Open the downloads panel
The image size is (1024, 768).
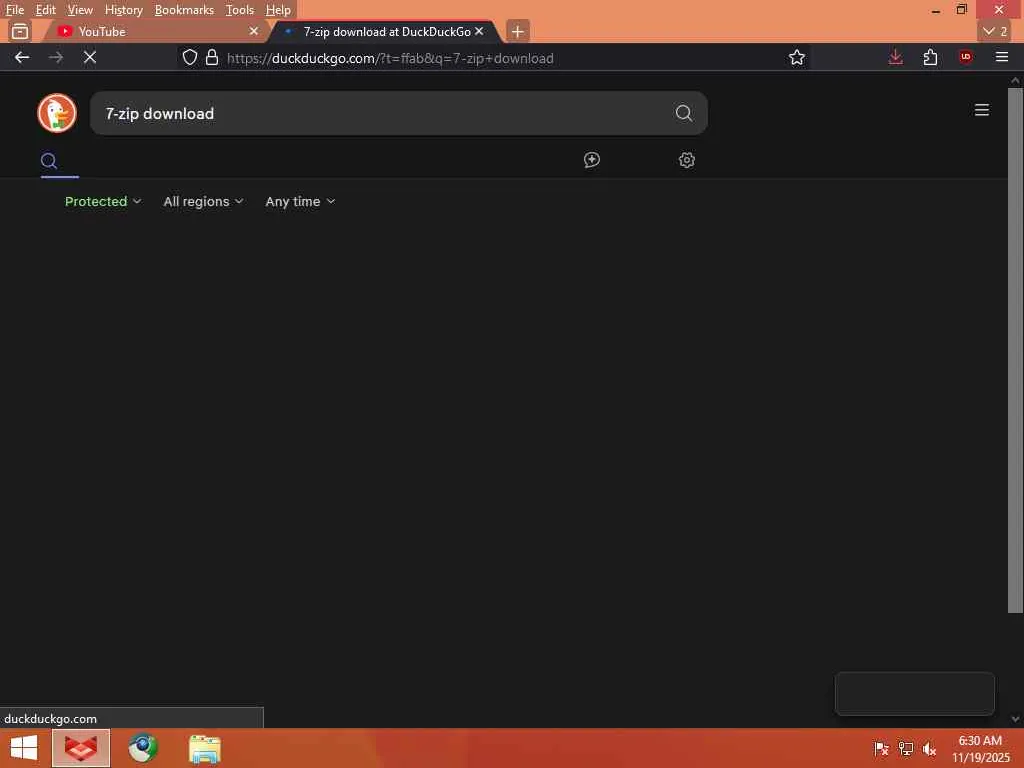[x=895, y=57]
